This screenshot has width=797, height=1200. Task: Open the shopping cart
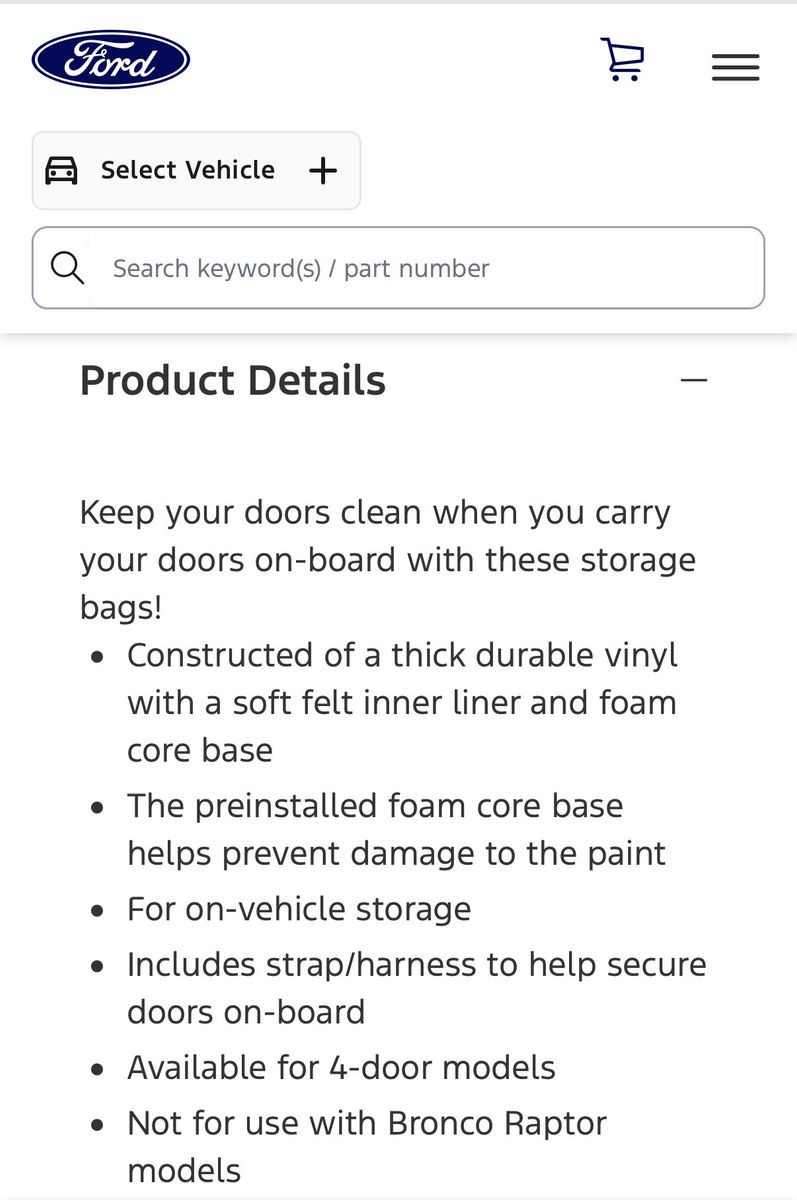622,59
